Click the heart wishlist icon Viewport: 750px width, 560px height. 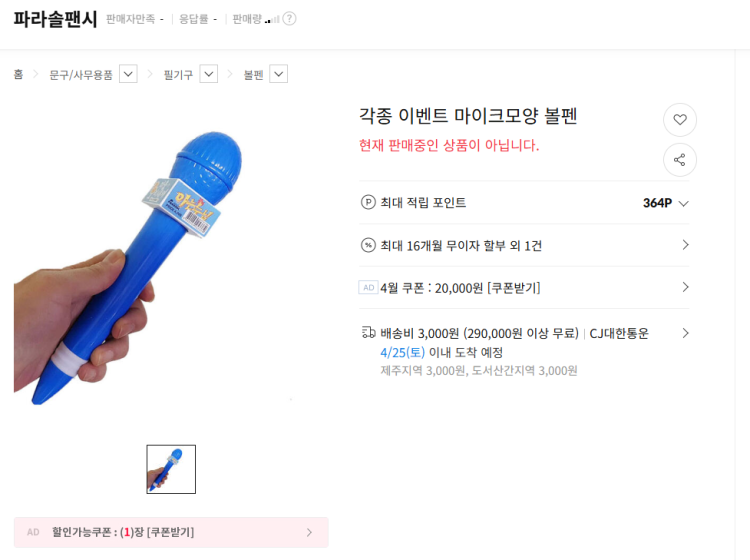[680, 120]
